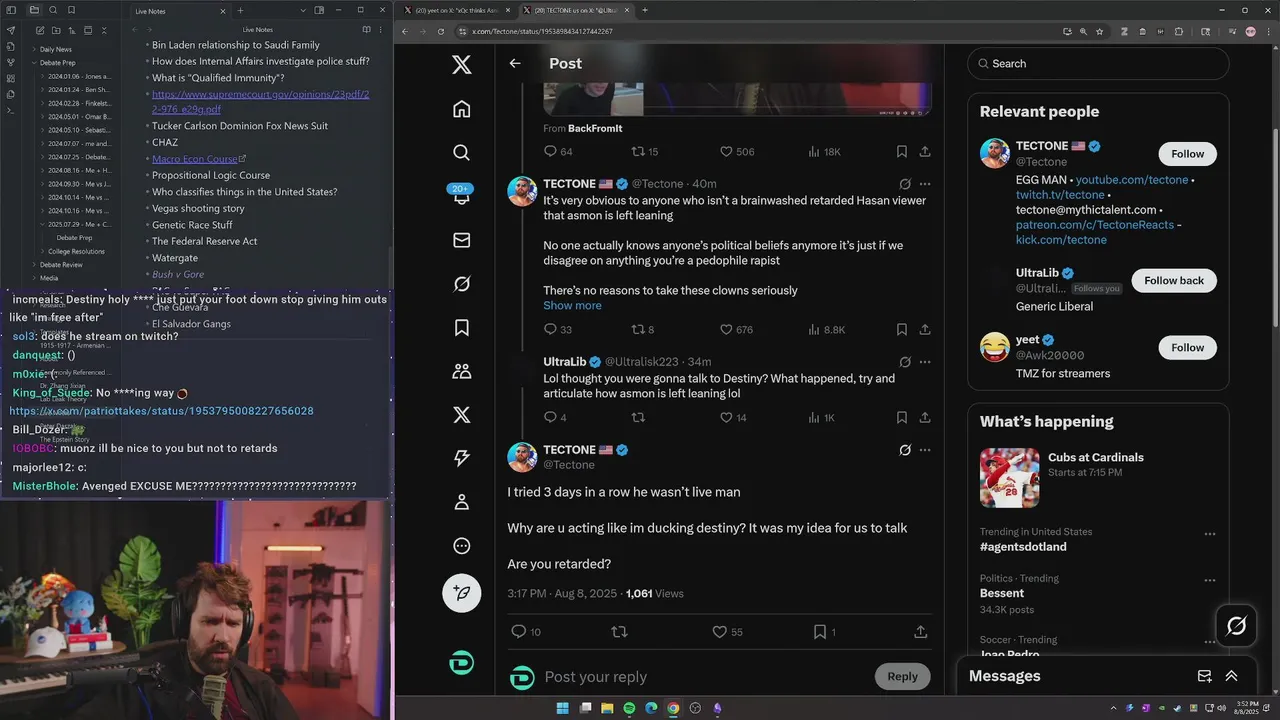
Task: Switch to the yeet on X browser tab
Action: 455,10
